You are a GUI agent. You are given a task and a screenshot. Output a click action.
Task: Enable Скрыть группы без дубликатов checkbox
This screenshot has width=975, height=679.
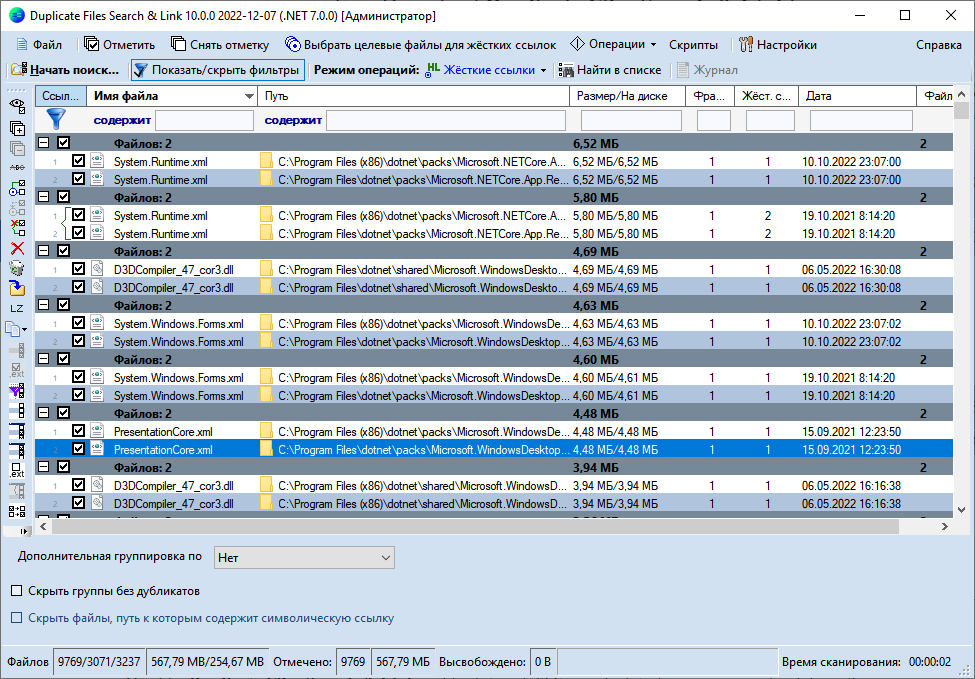tap(16, 590)
